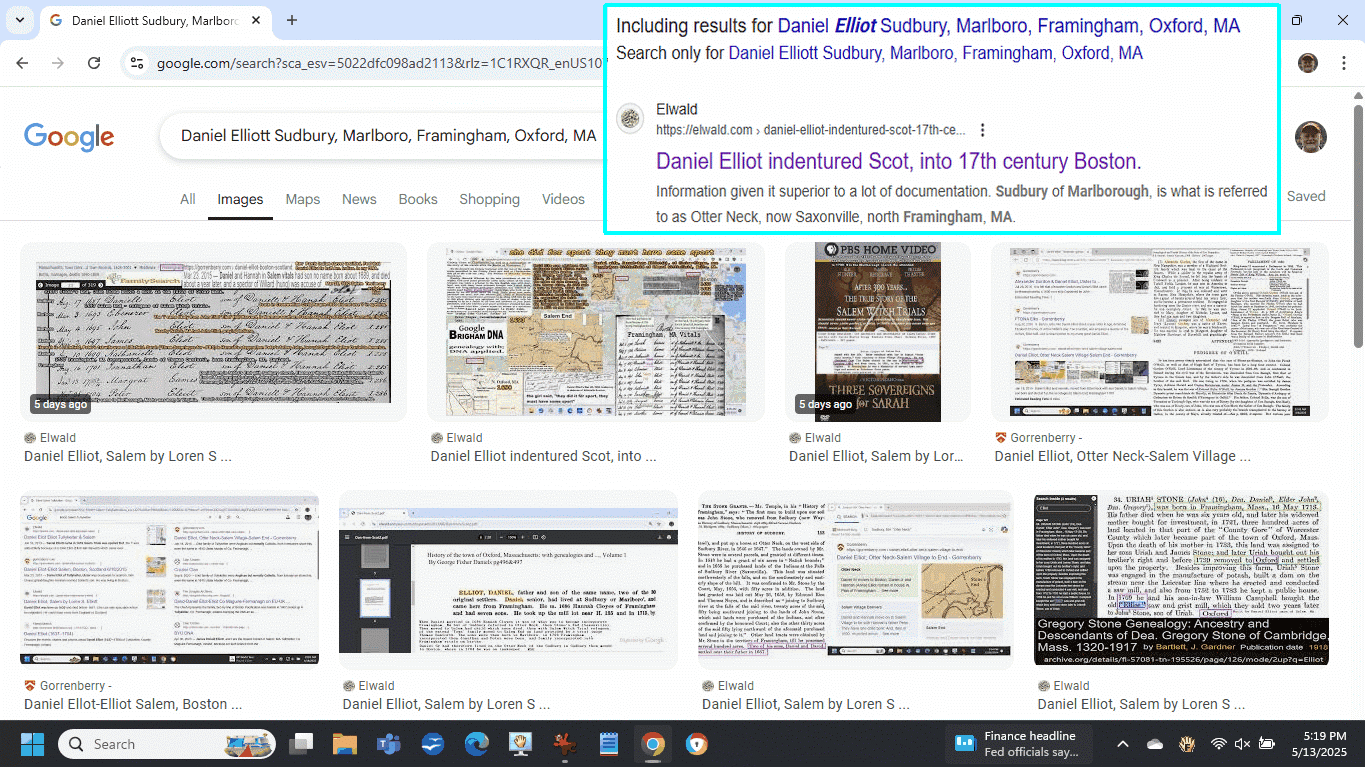Open the PBS Home Video thumbnail
1365x767 pixels.
tap(878, 332)
